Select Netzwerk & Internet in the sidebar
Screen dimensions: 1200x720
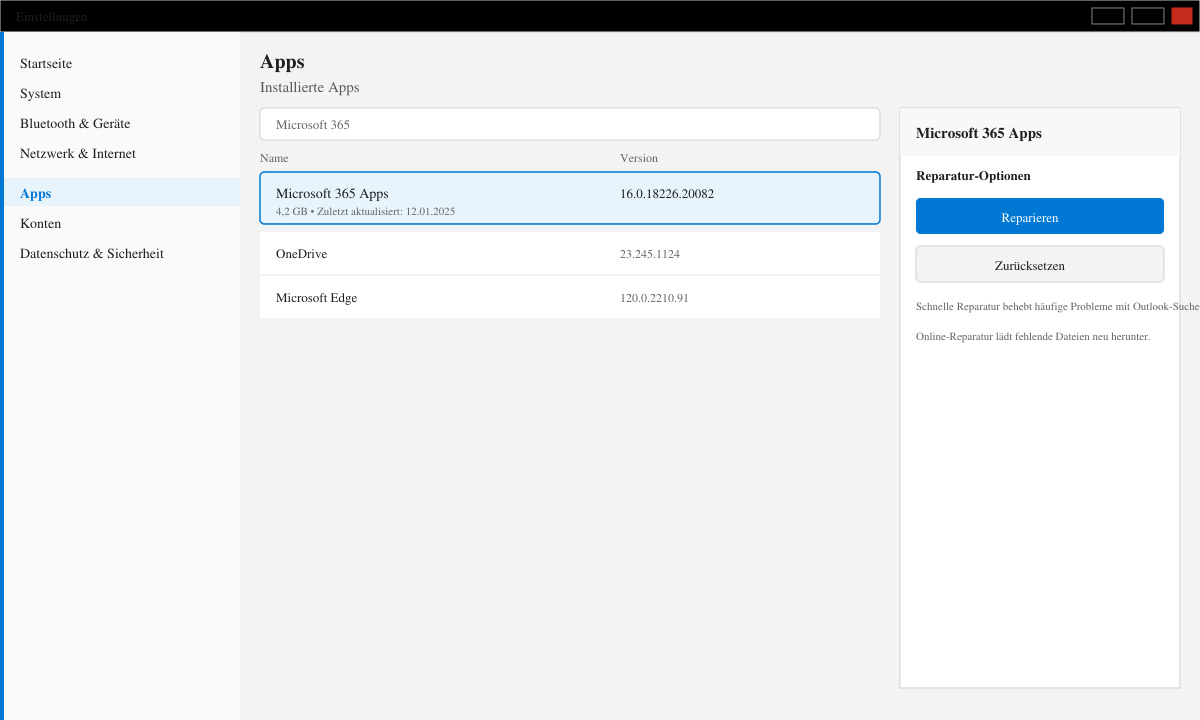coord(78,154)
